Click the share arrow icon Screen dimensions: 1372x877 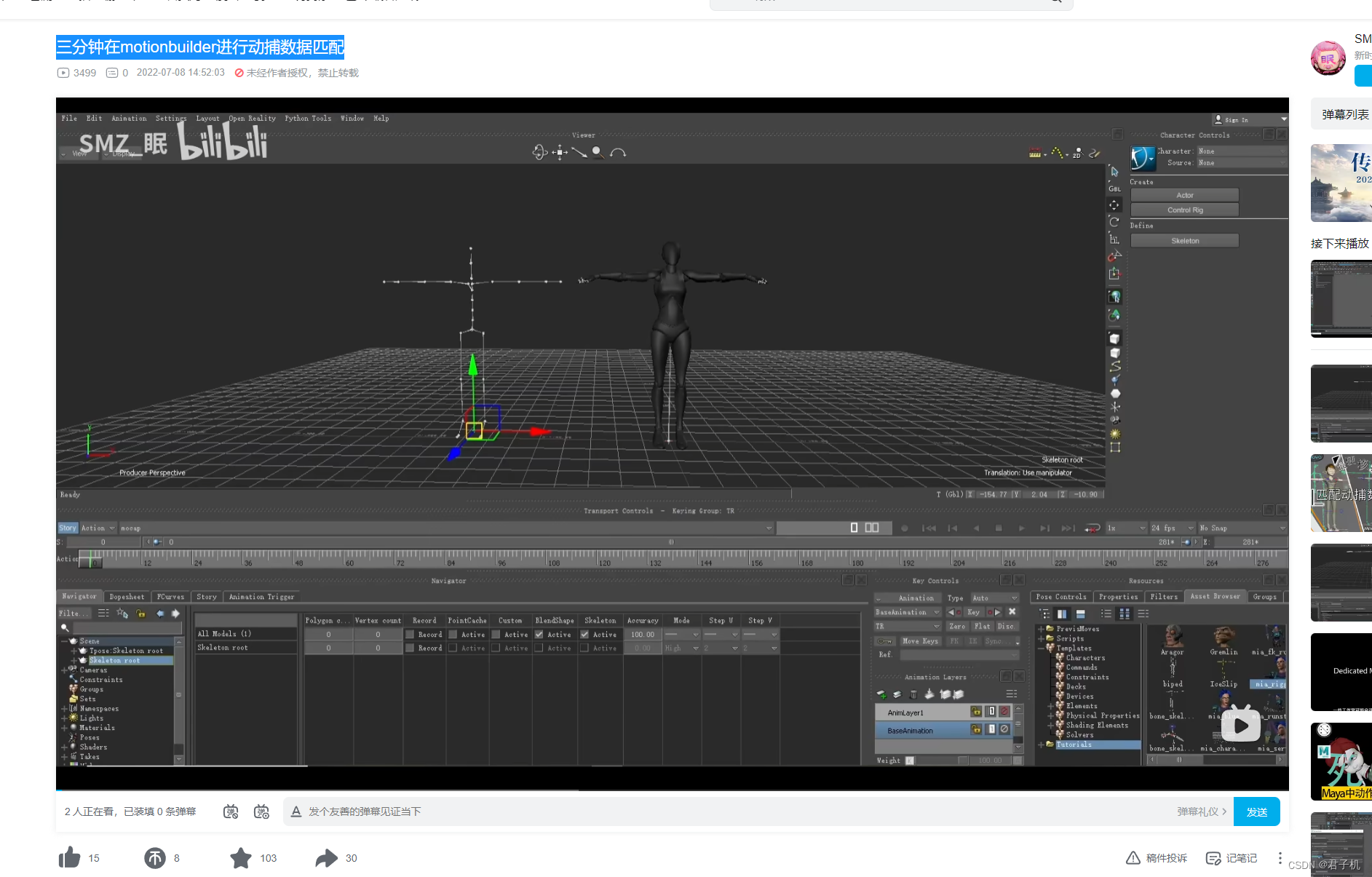pos(327,858)
